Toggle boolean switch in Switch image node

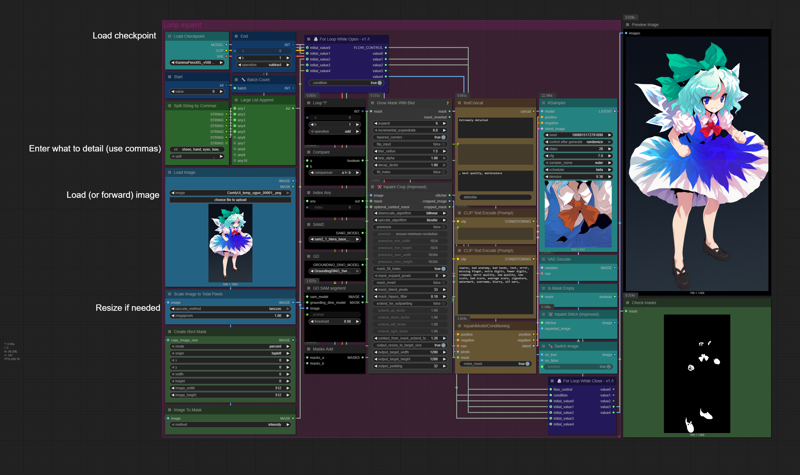[x=578, y=367]
